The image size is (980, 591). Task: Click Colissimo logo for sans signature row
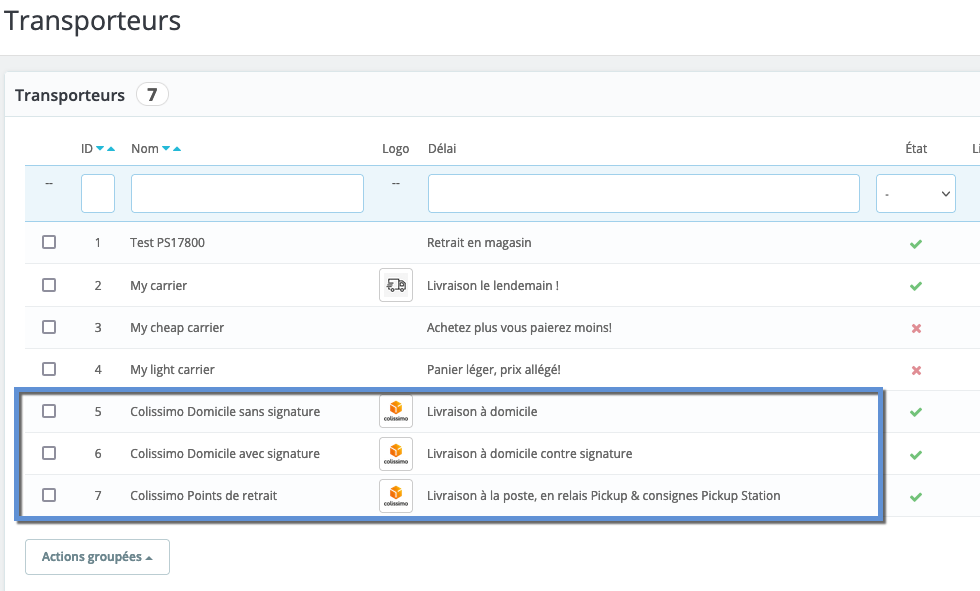396,411
